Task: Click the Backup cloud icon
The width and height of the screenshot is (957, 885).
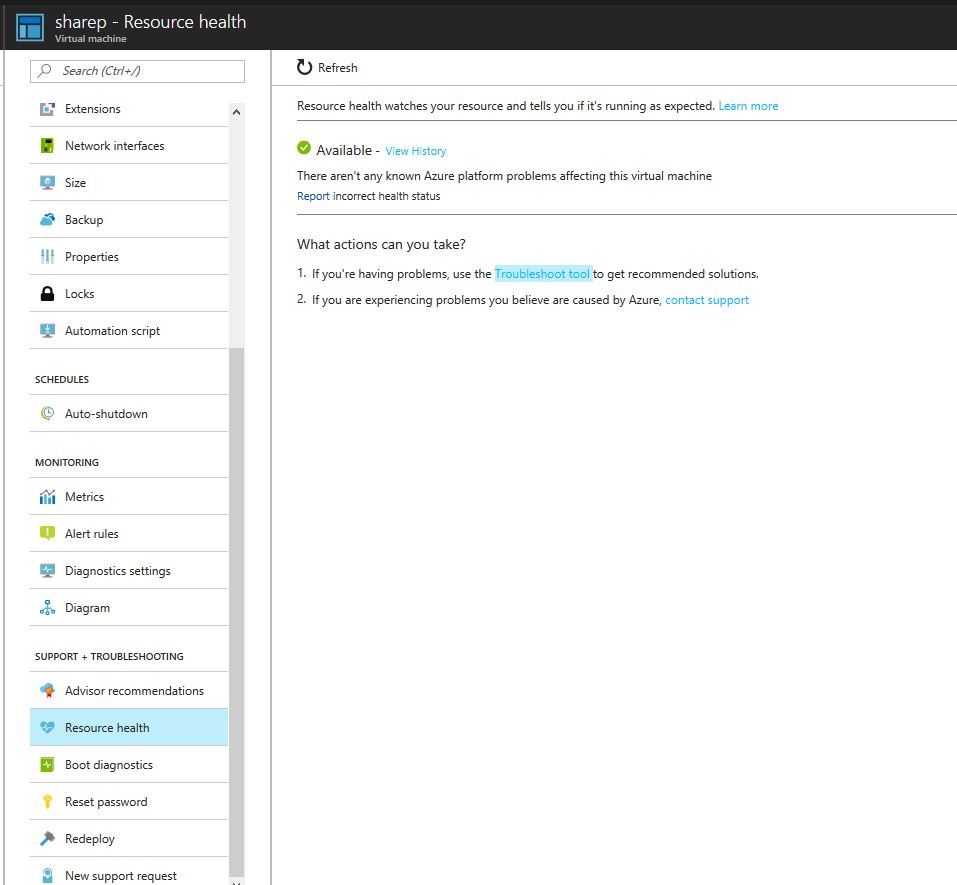Action: point(47,220)
